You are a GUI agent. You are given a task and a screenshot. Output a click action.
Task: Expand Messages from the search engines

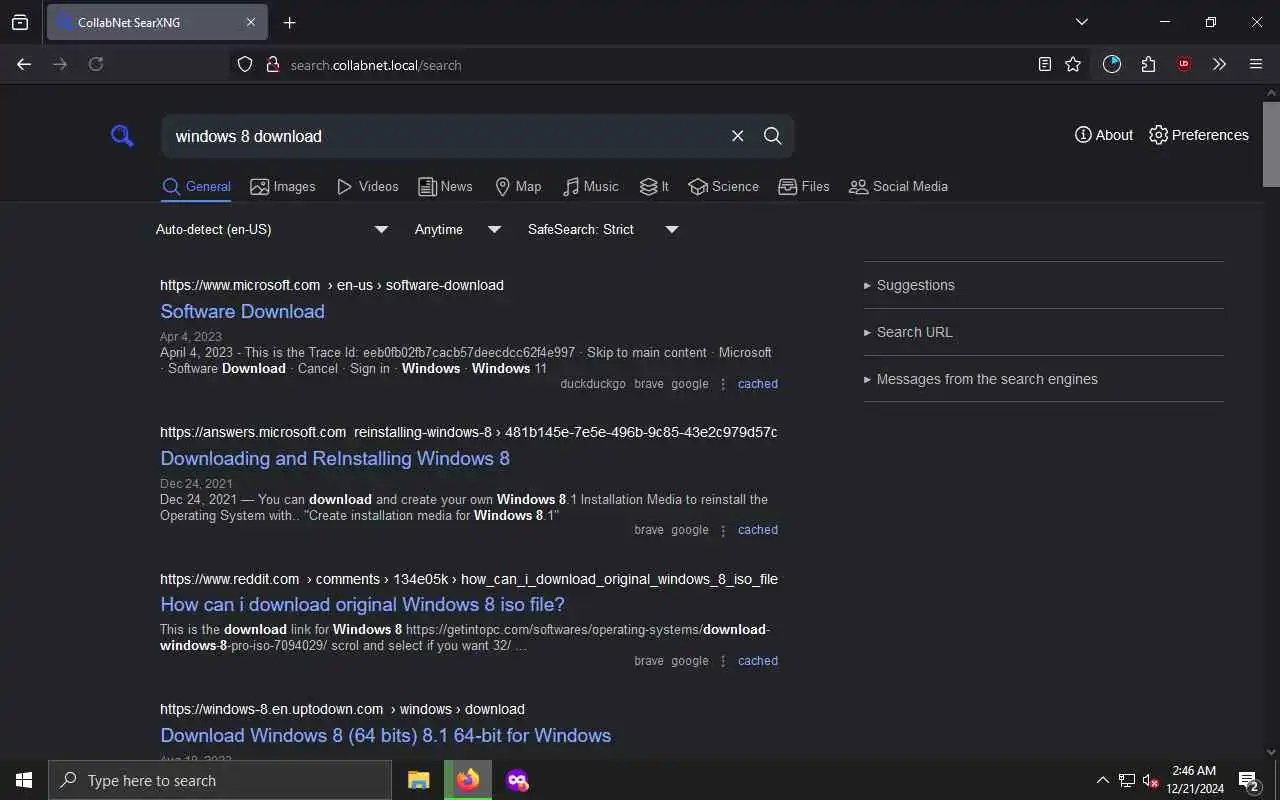[x=1043, y=379]
